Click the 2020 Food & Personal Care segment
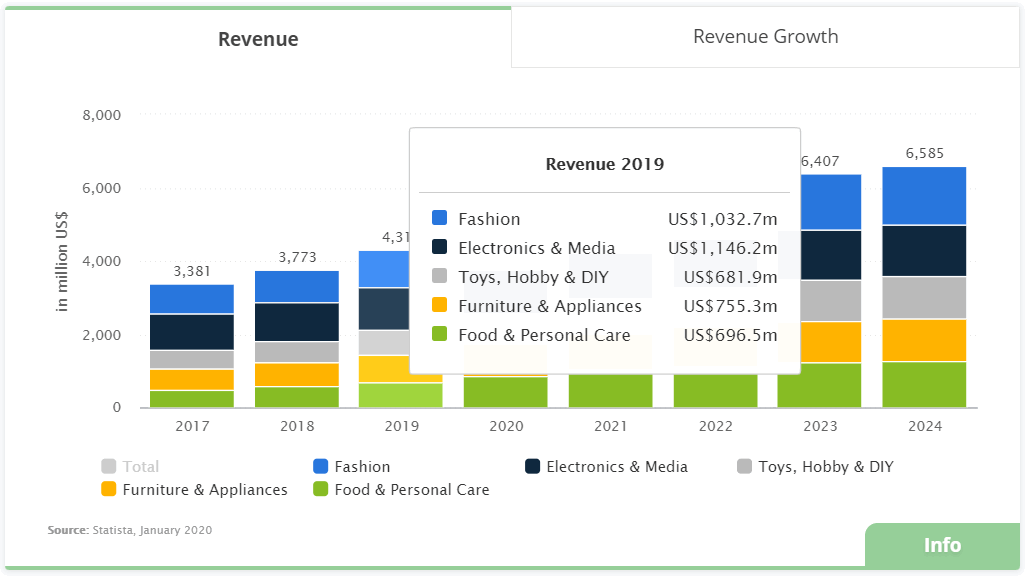The width and height of the screenshot is (1027, 577). coord(505,392)
